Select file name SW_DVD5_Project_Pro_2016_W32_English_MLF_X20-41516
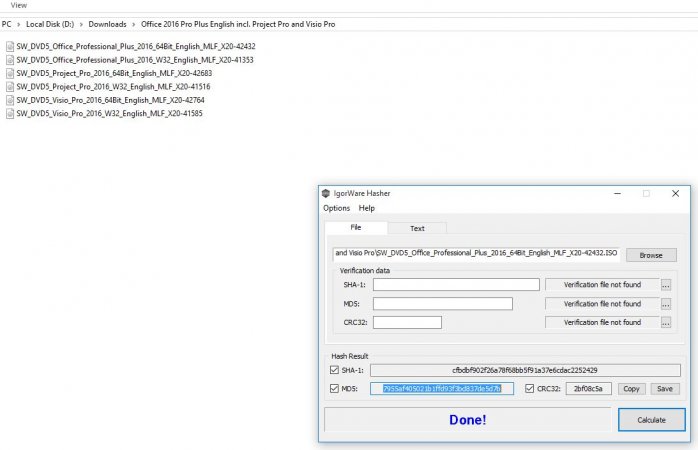 coord(114,87)
